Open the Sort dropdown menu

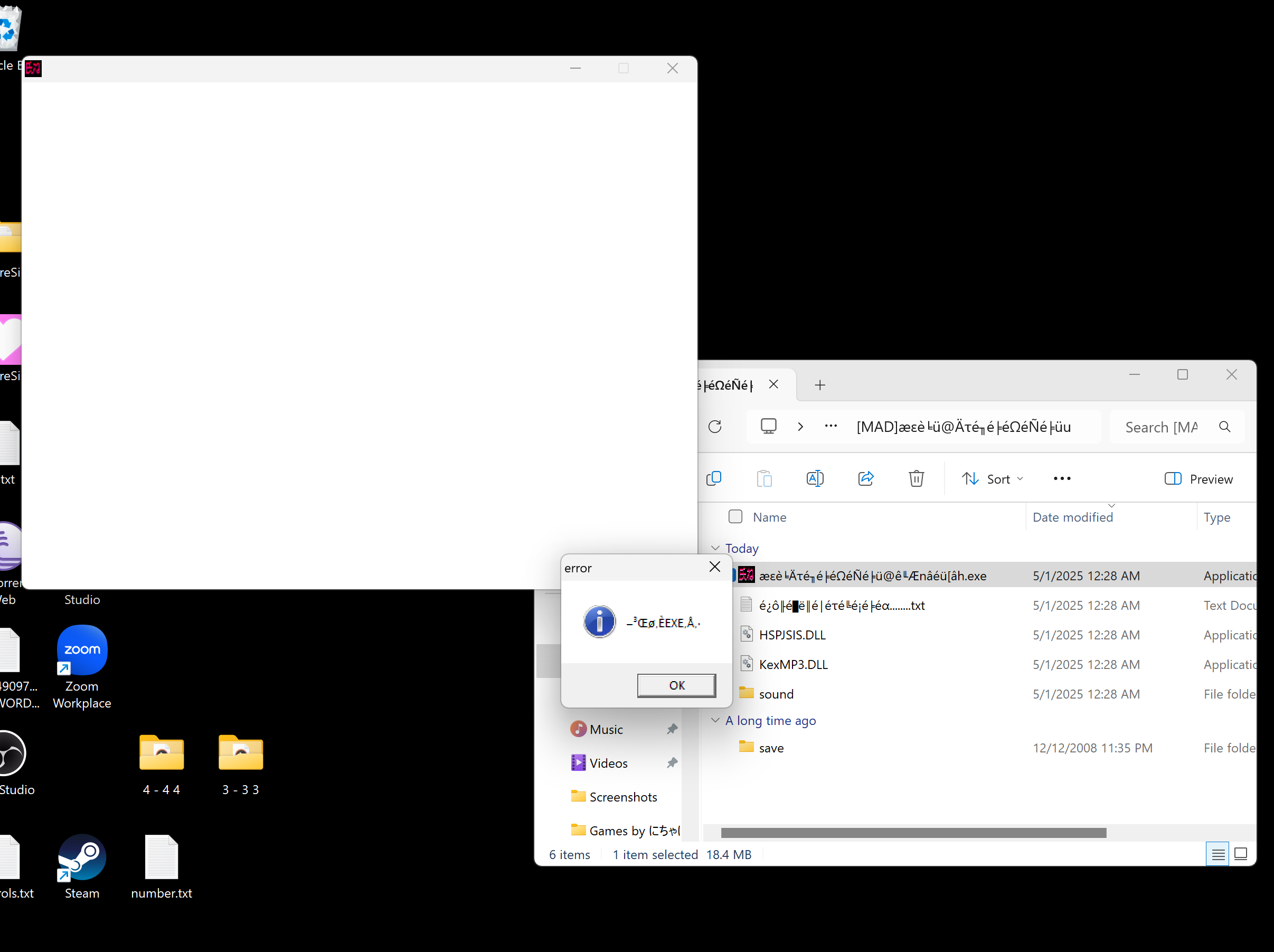pyautogui.click(x=993, y=478)
